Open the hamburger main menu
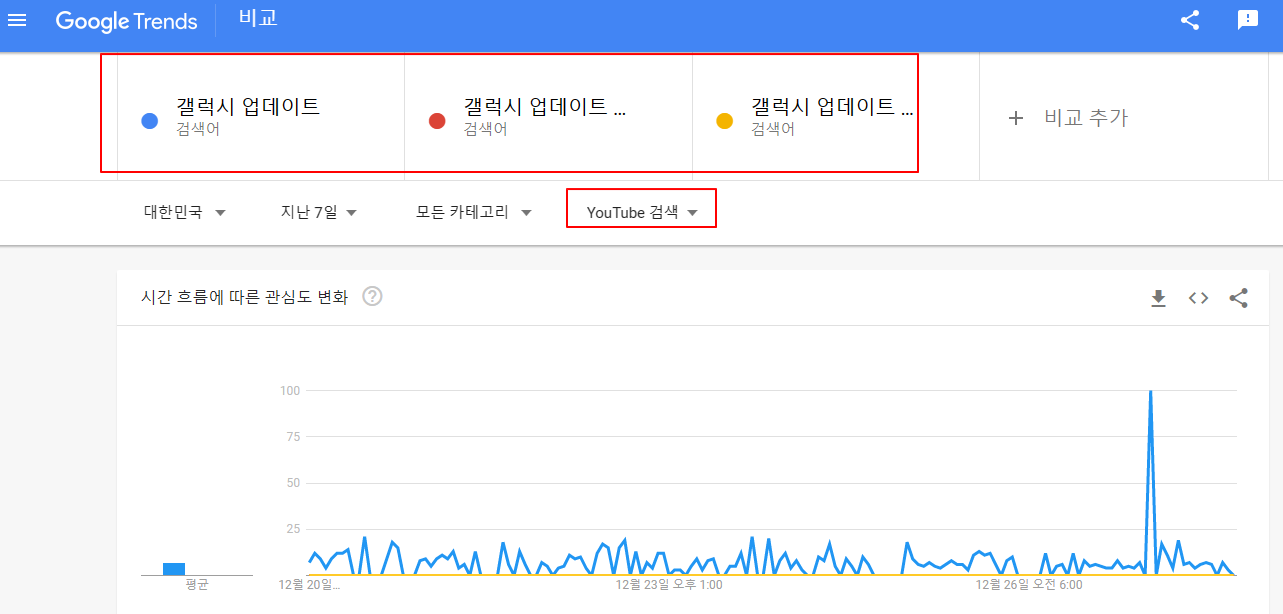1283x614 pixels. pyautogui.click(x=17, y=21)
